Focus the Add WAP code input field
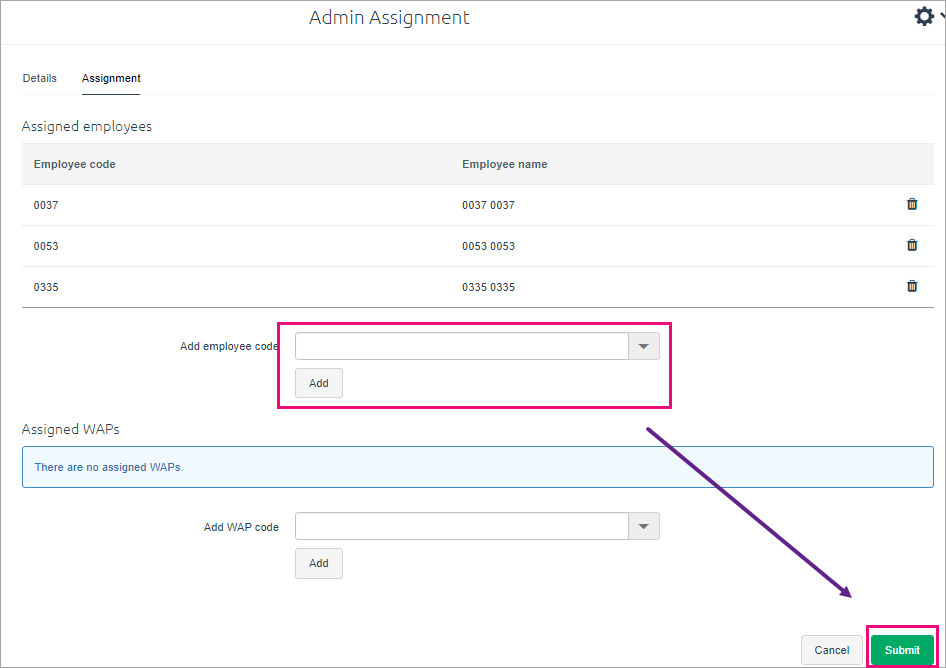 [462, 526]
